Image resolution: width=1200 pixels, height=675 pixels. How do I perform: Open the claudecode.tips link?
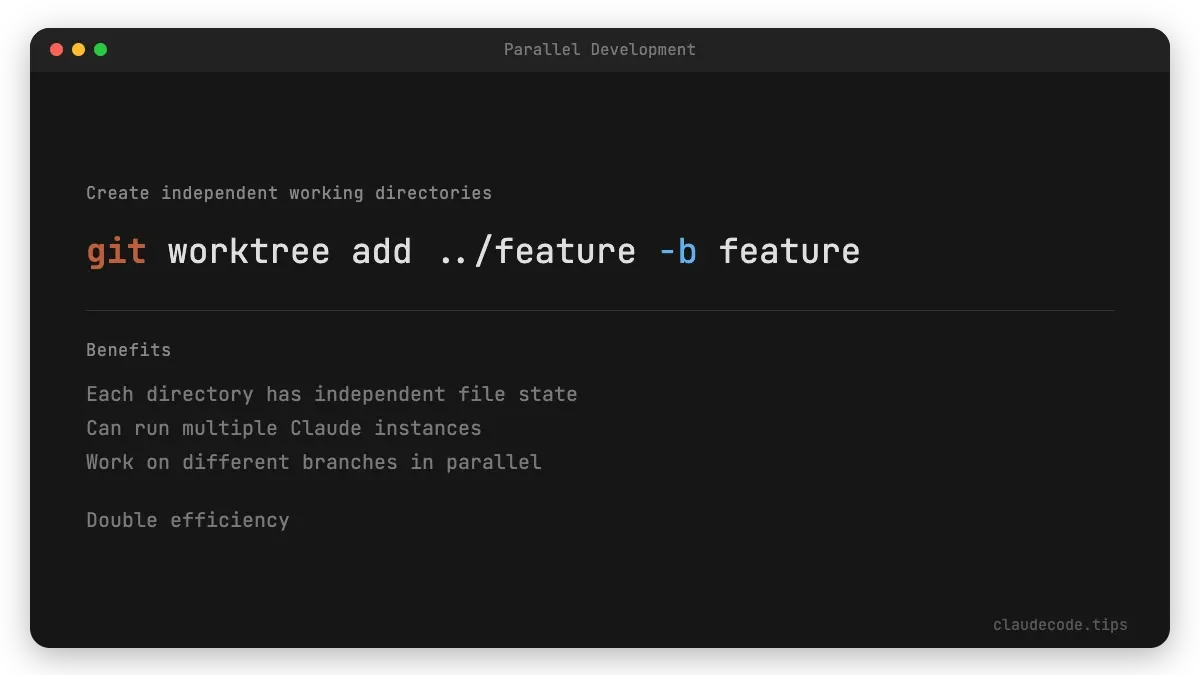click(x=1060, y=624)
